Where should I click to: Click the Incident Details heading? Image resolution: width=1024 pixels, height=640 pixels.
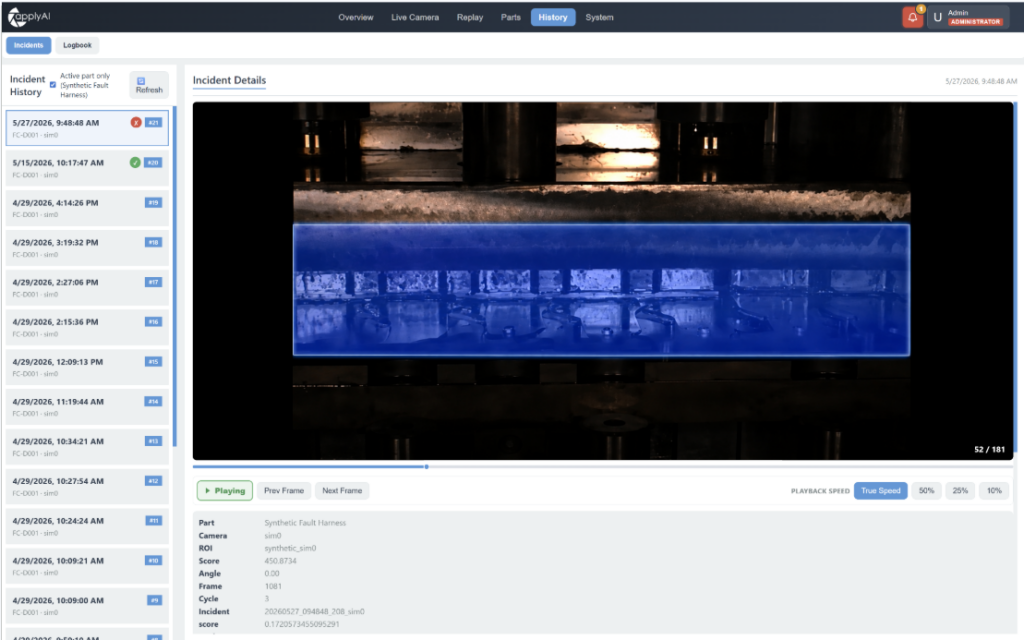pos(229,80)
